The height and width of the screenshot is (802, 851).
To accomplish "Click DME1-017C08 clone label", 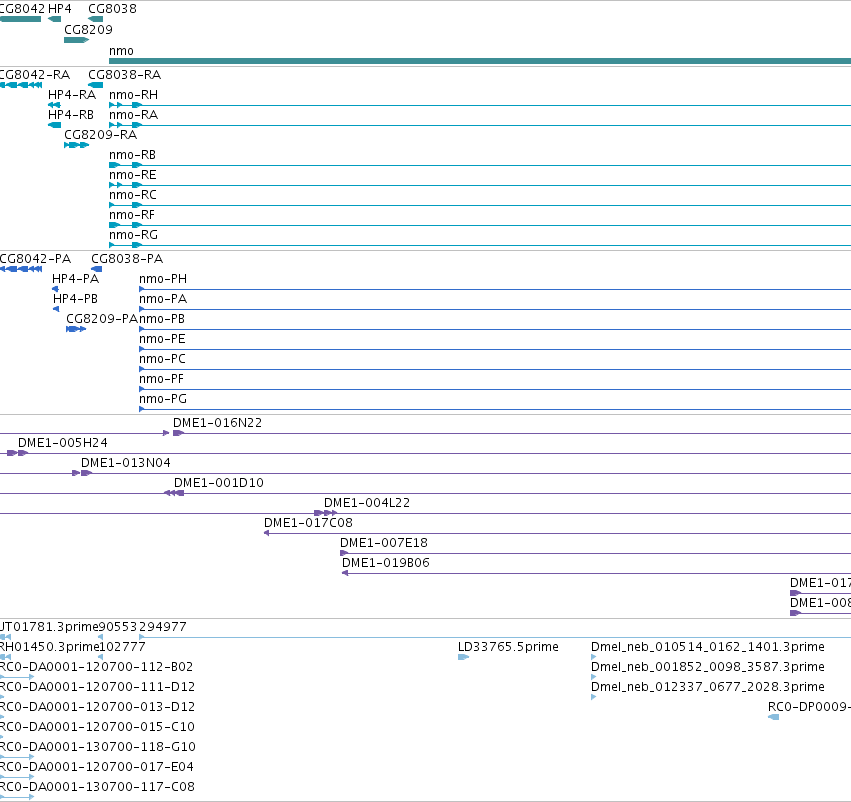I will click(308, 523).
